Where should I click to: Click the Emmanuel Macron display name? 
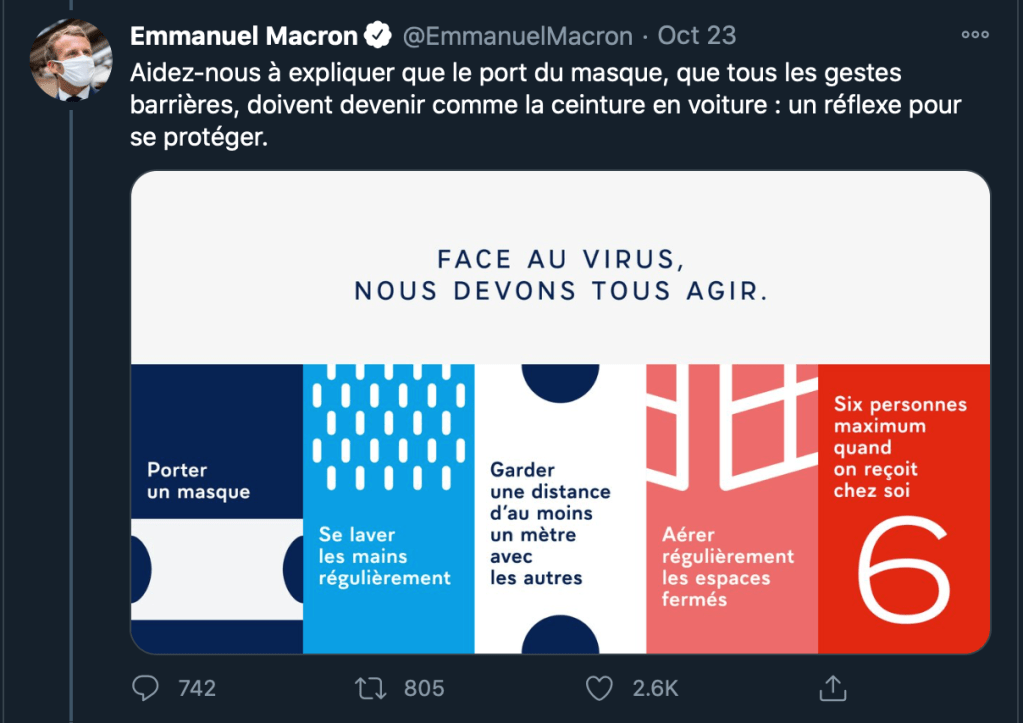tap(244, 36)
